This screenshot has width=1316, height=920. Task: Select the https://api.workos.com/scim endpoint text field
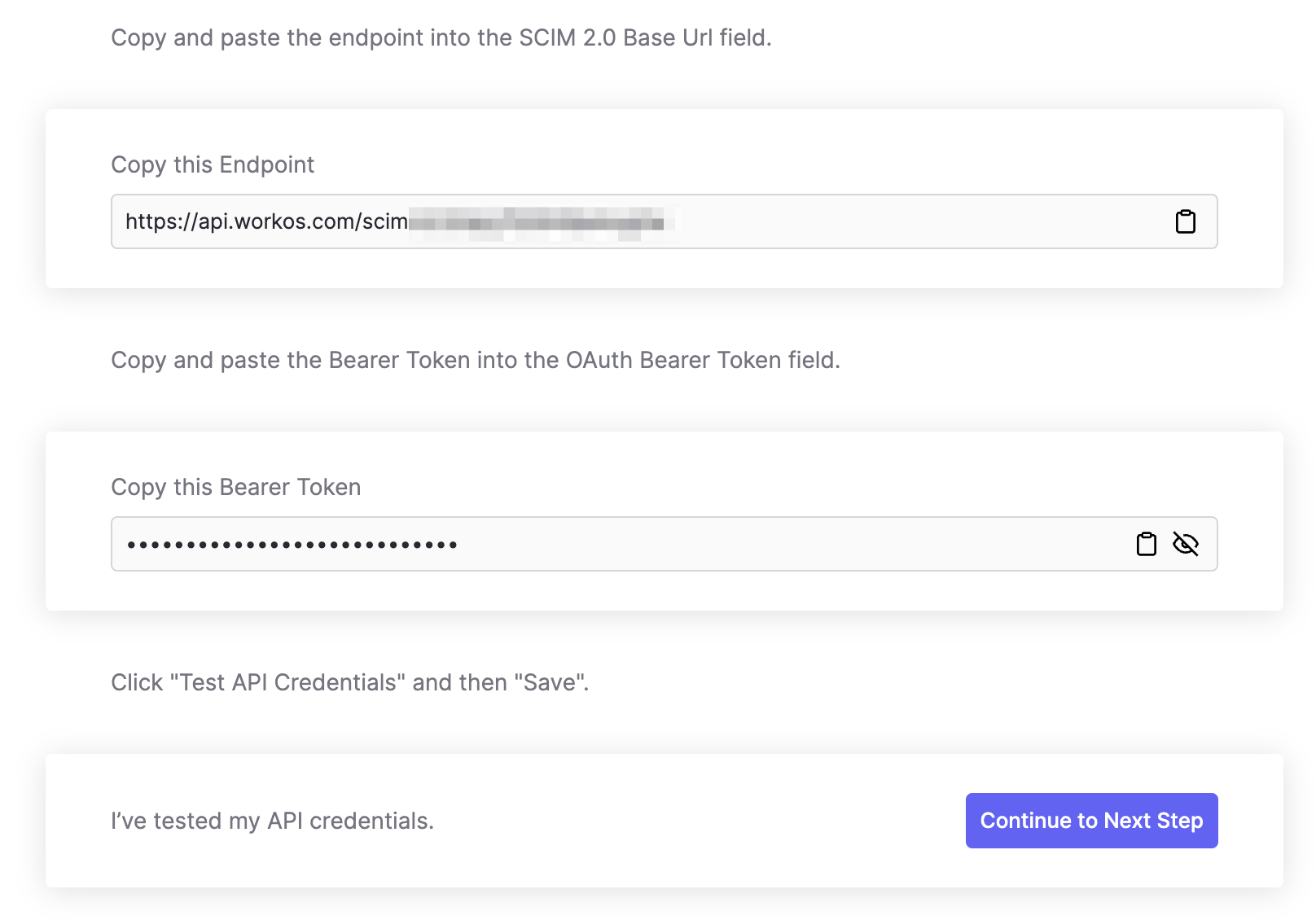[x=570, y=221]
